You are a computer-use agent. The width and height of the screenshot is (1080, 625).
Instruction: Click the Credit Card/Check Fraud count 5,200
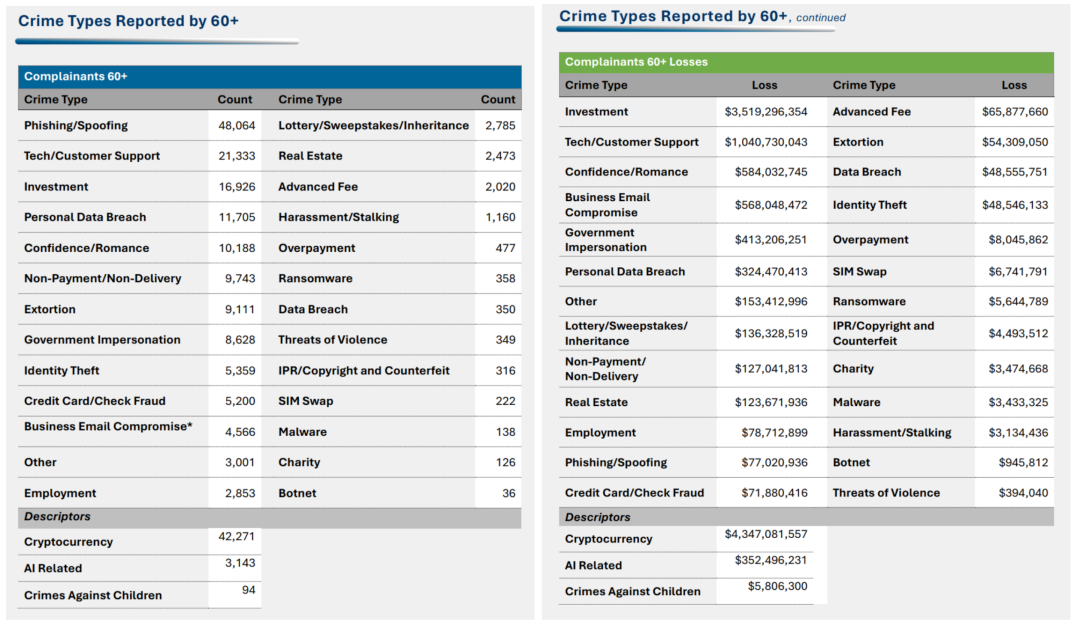click(x=240, y=401)
